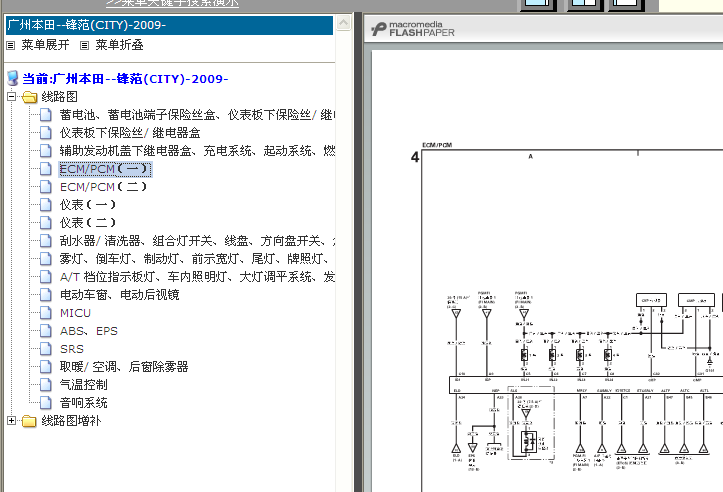Open 刮水器/清洗器 diagram entry
This screenshot has height=492, width=723.
(197, 241)
